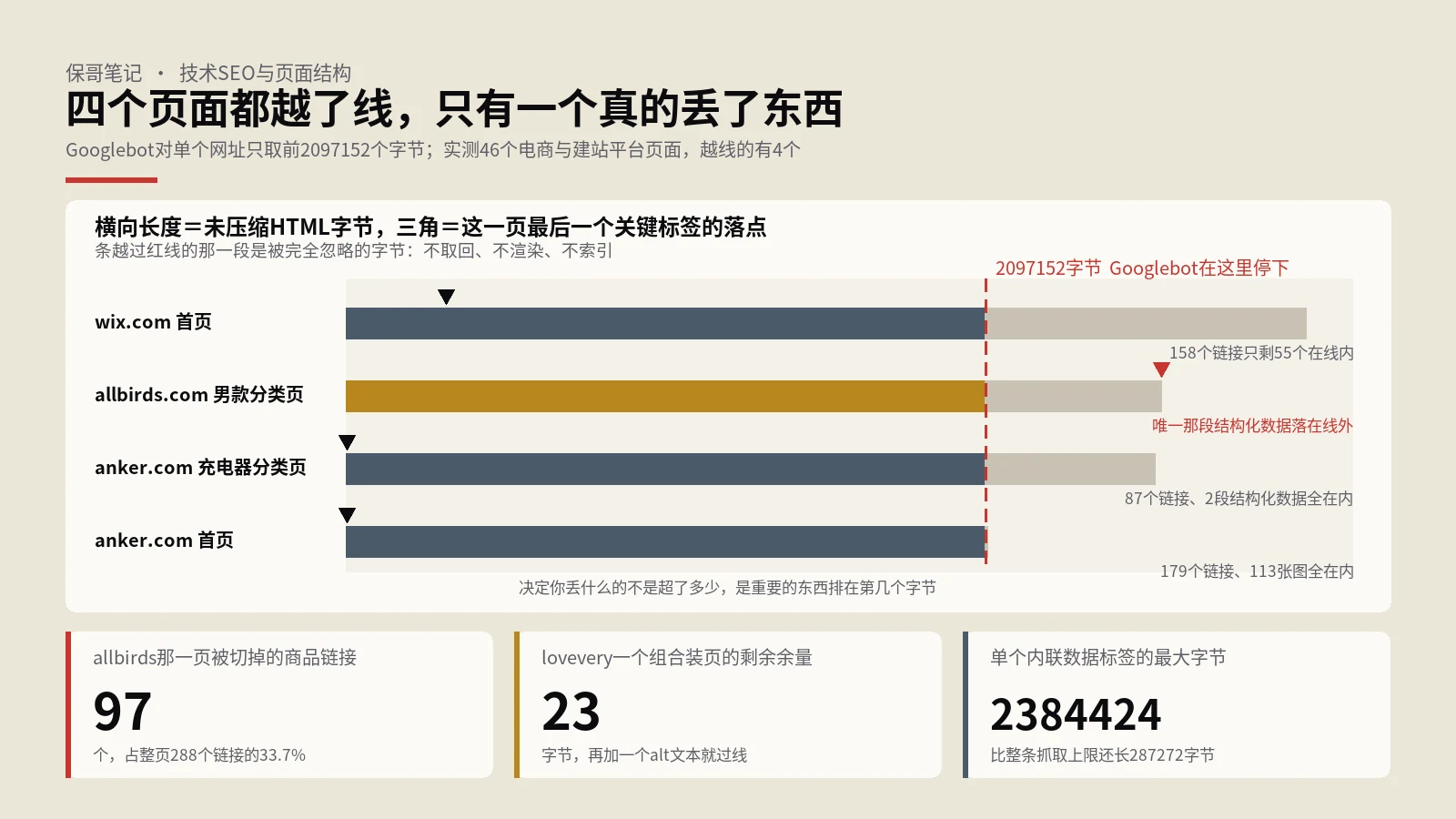Click the headline "四个页面都越了线，只有一个真的丢了东西"
Screen dimensions: 1456x819
454,109
